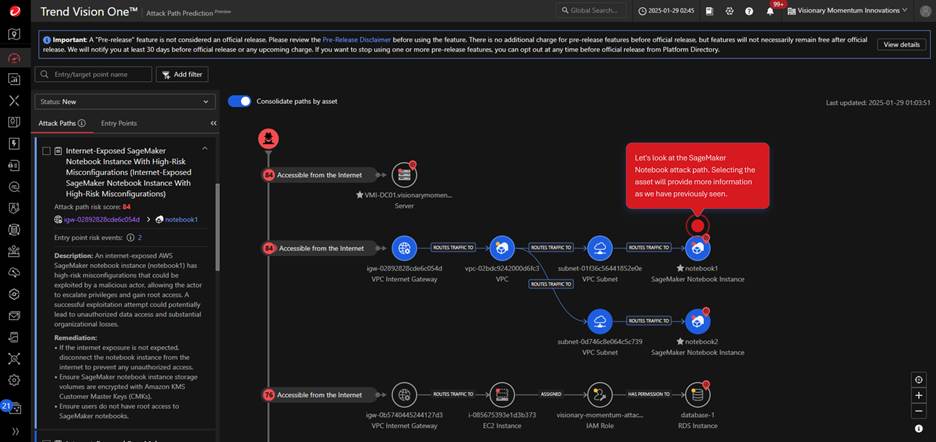Click Attack path risk score: 84 text
The height and width of the screenshot is (442, 936).
click(x=92, y=207)
